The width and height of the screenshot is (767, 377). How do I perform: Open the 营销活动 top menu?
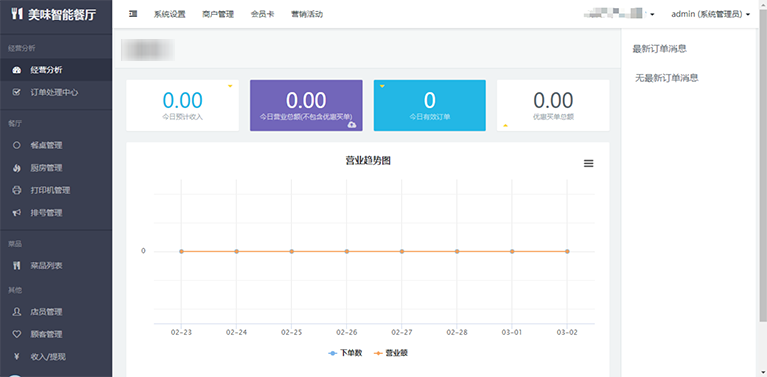coord(307,14)
